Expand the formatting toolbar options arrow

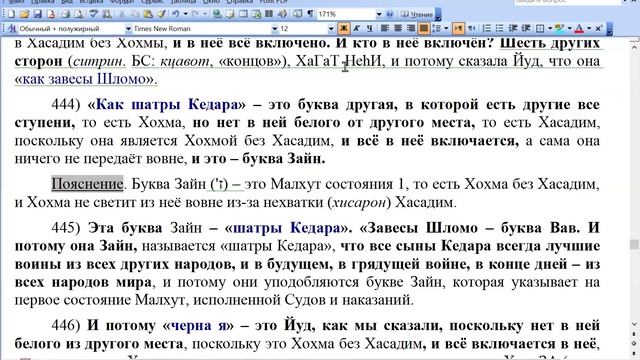pyautogui.click(x=609, y=29)
